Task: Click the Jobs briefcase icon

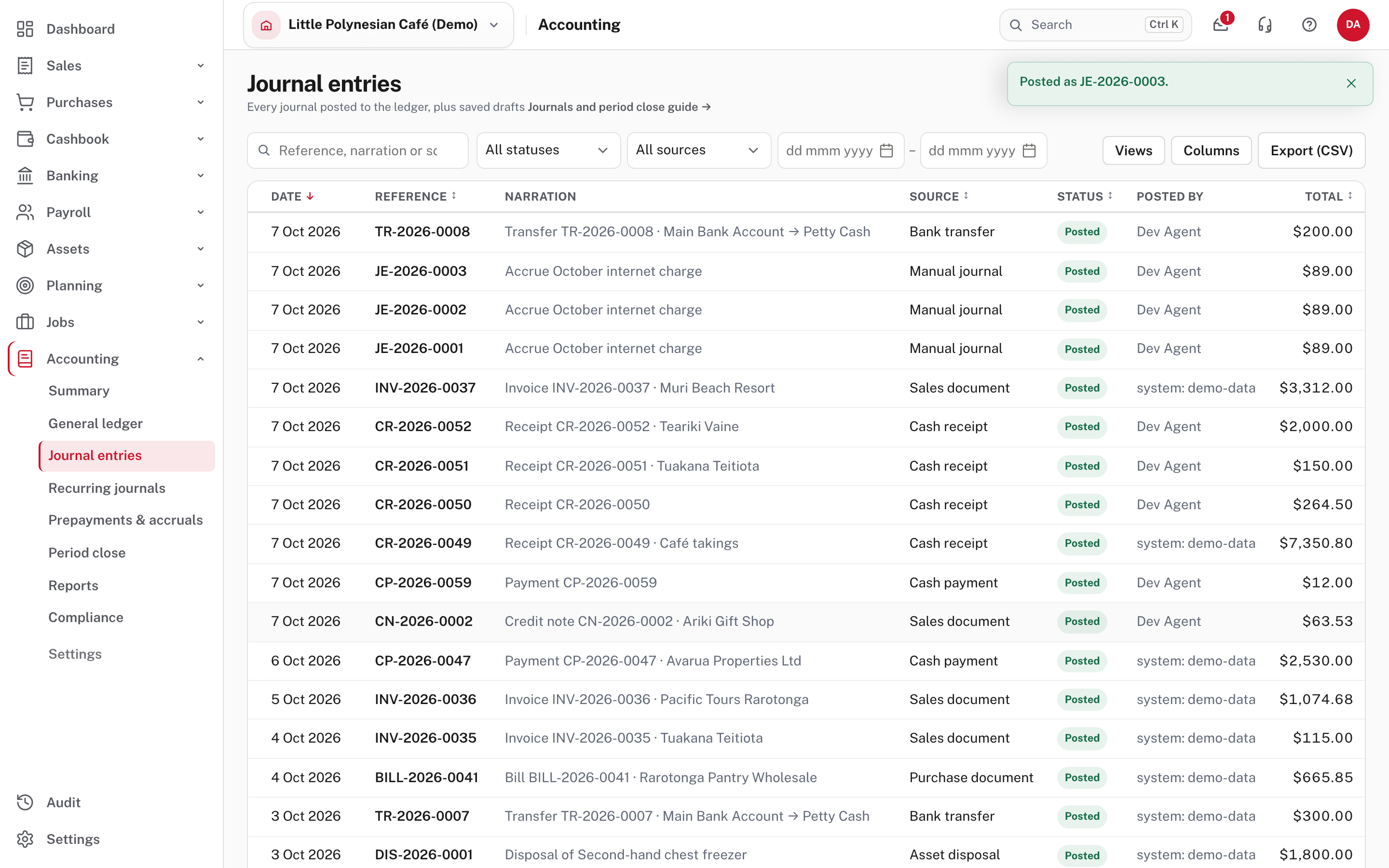Action: 25,322
